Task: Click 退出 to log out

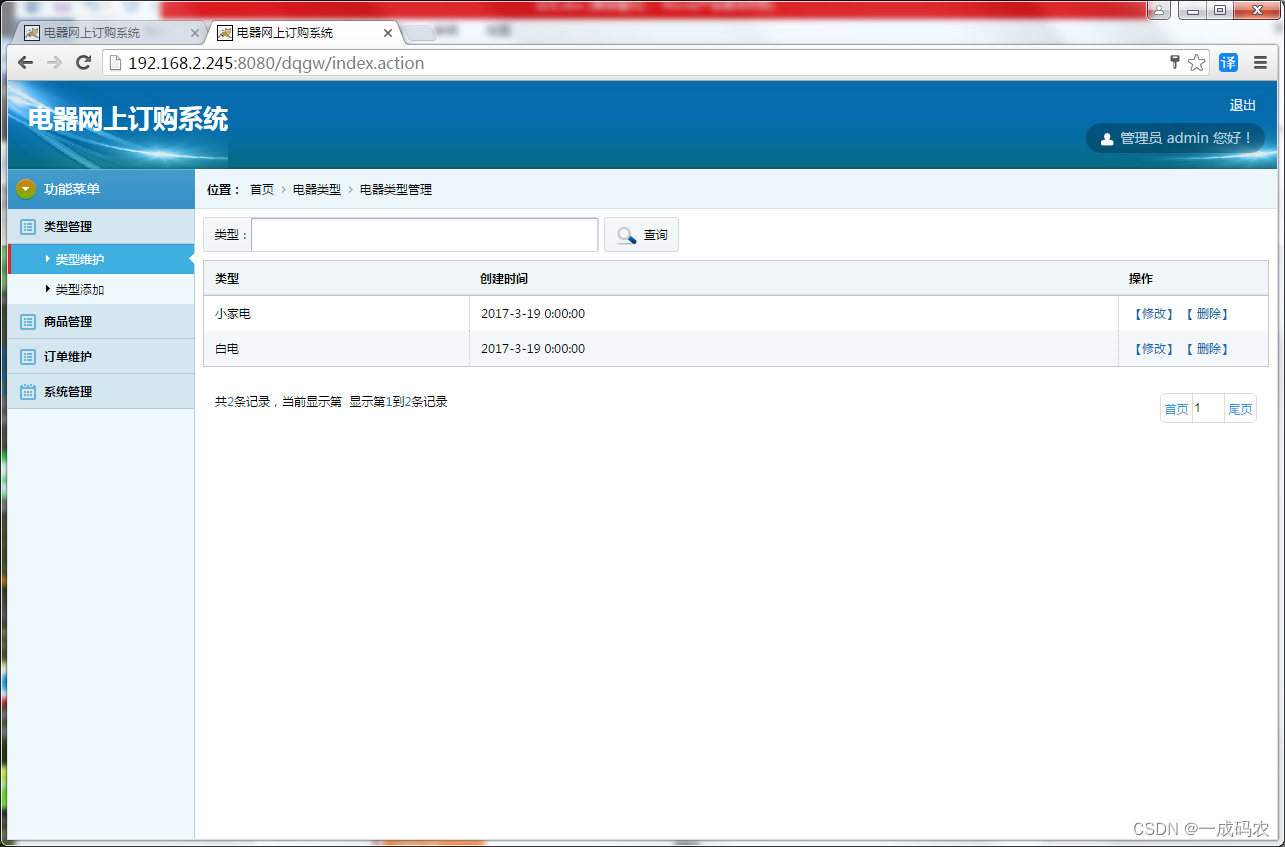Action: click(x=1243, y=105)
